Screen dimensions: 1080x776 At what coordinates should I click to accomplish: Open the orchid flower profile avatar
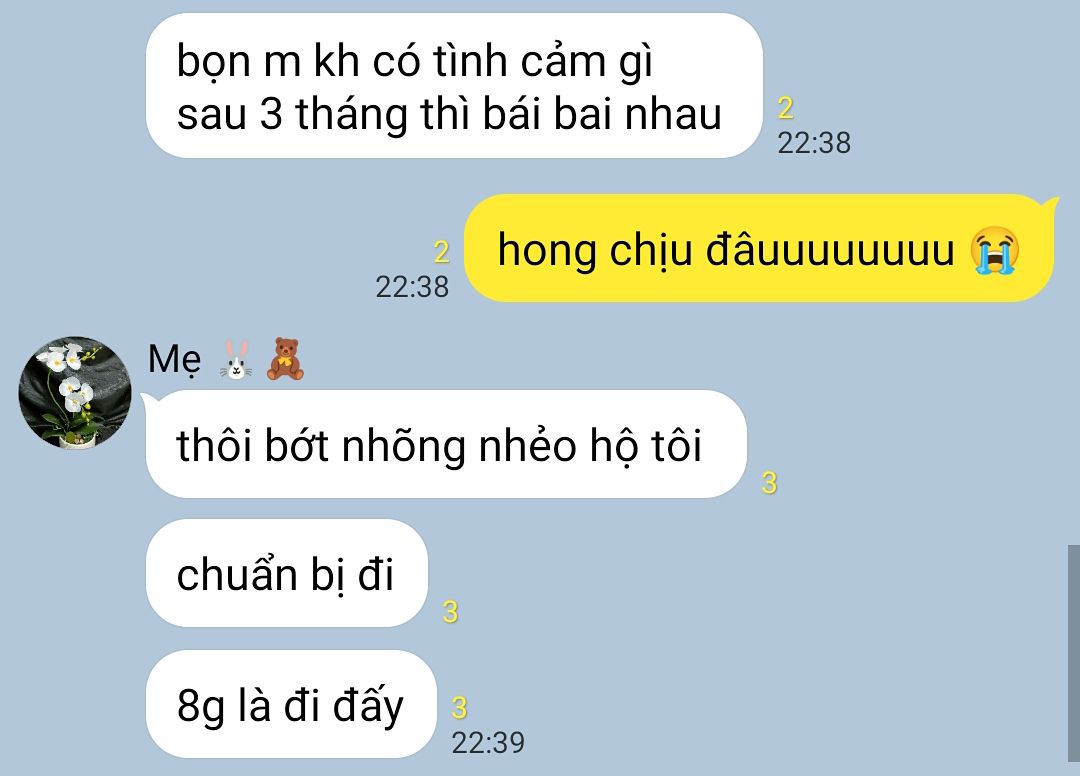75,392
